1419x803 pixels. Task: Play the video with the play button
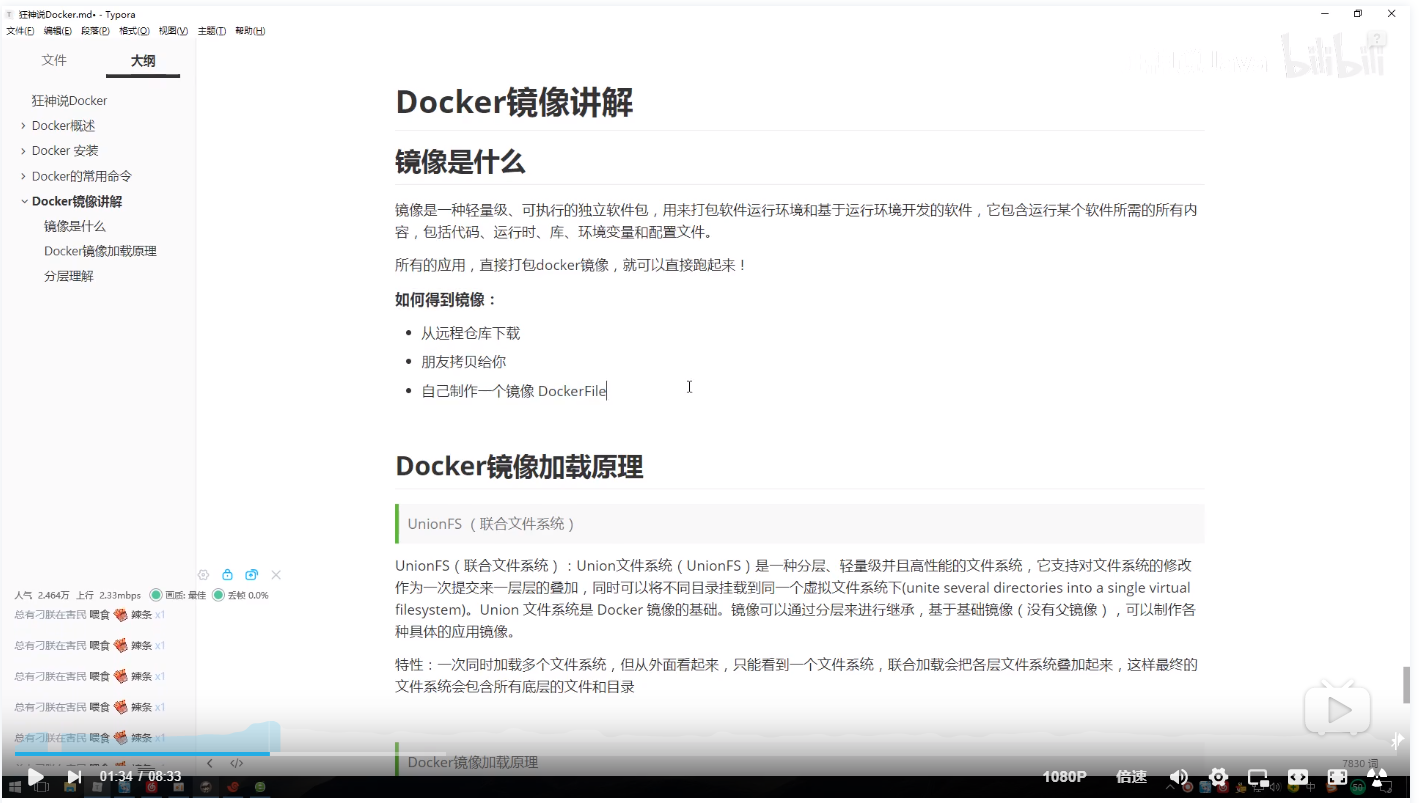click(35, 776)
